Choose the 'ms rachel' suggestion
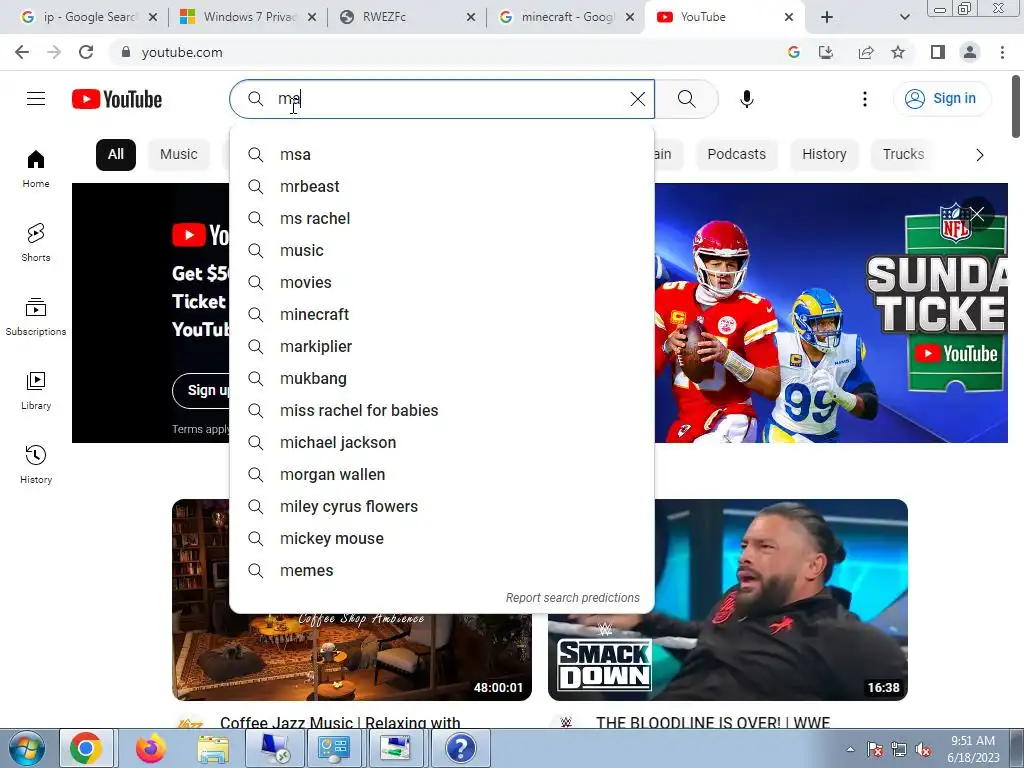 441,219
